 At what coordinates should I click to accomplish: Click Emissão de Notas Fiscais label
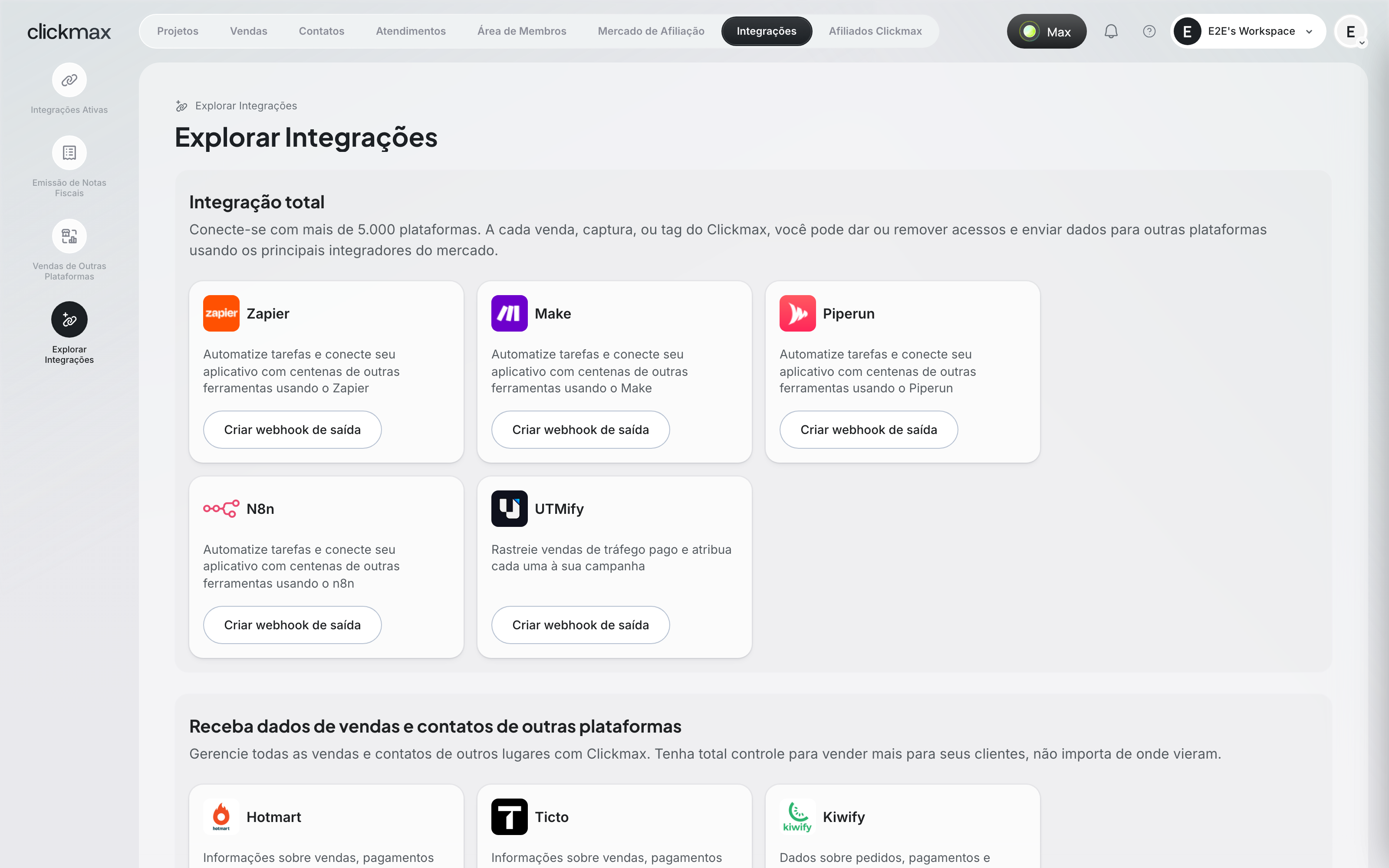69,188
